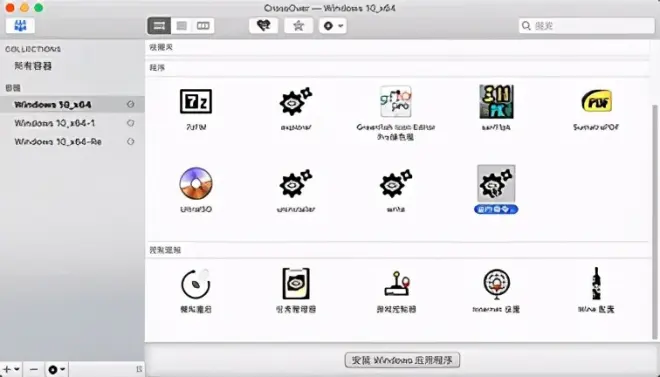Screen dimensions: 660x377
Task: Select the write gear icon
Action: tap(396, 183)
